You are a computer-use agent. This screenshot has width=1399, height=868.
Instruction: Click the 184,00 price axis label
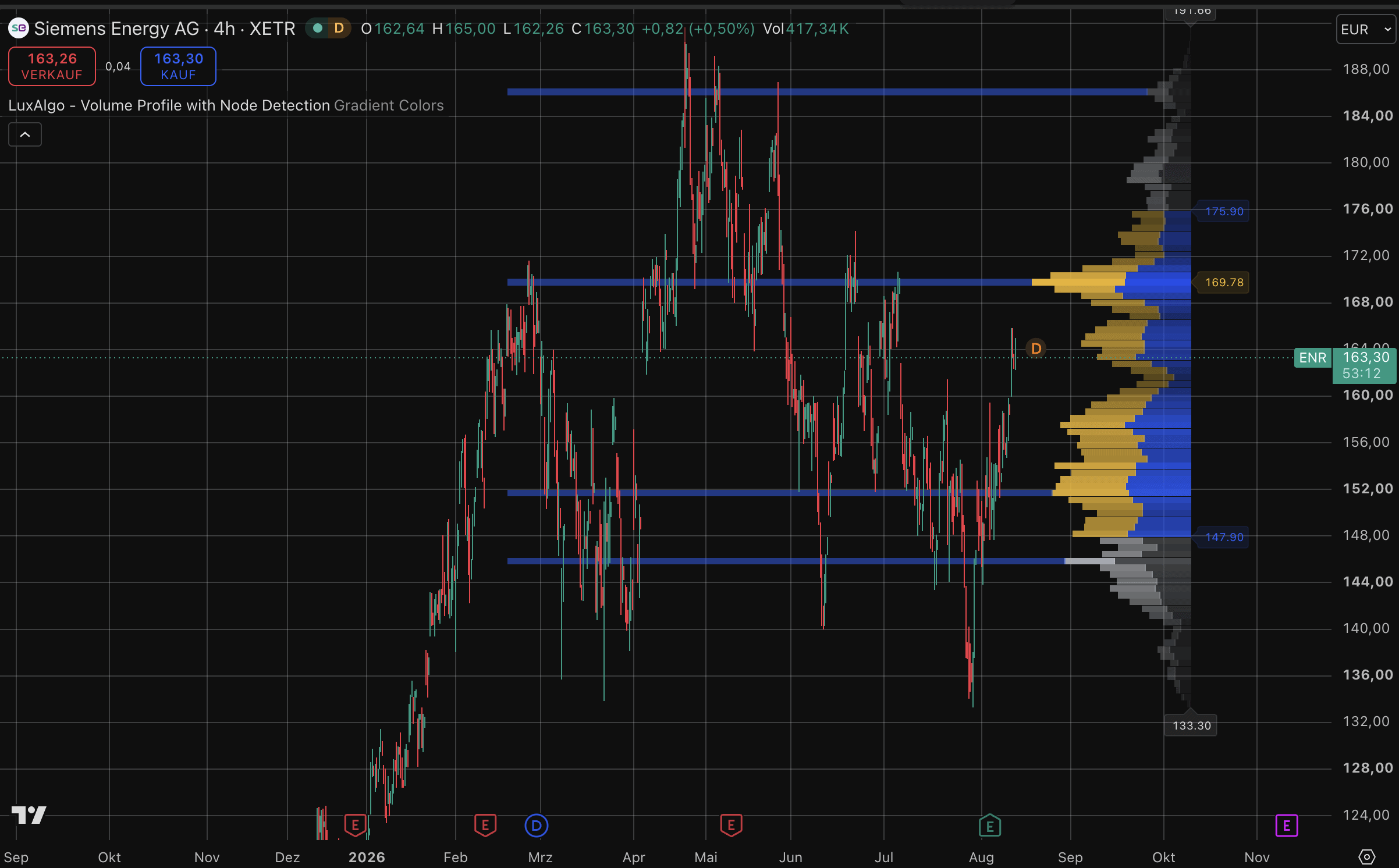[1368, 116]
